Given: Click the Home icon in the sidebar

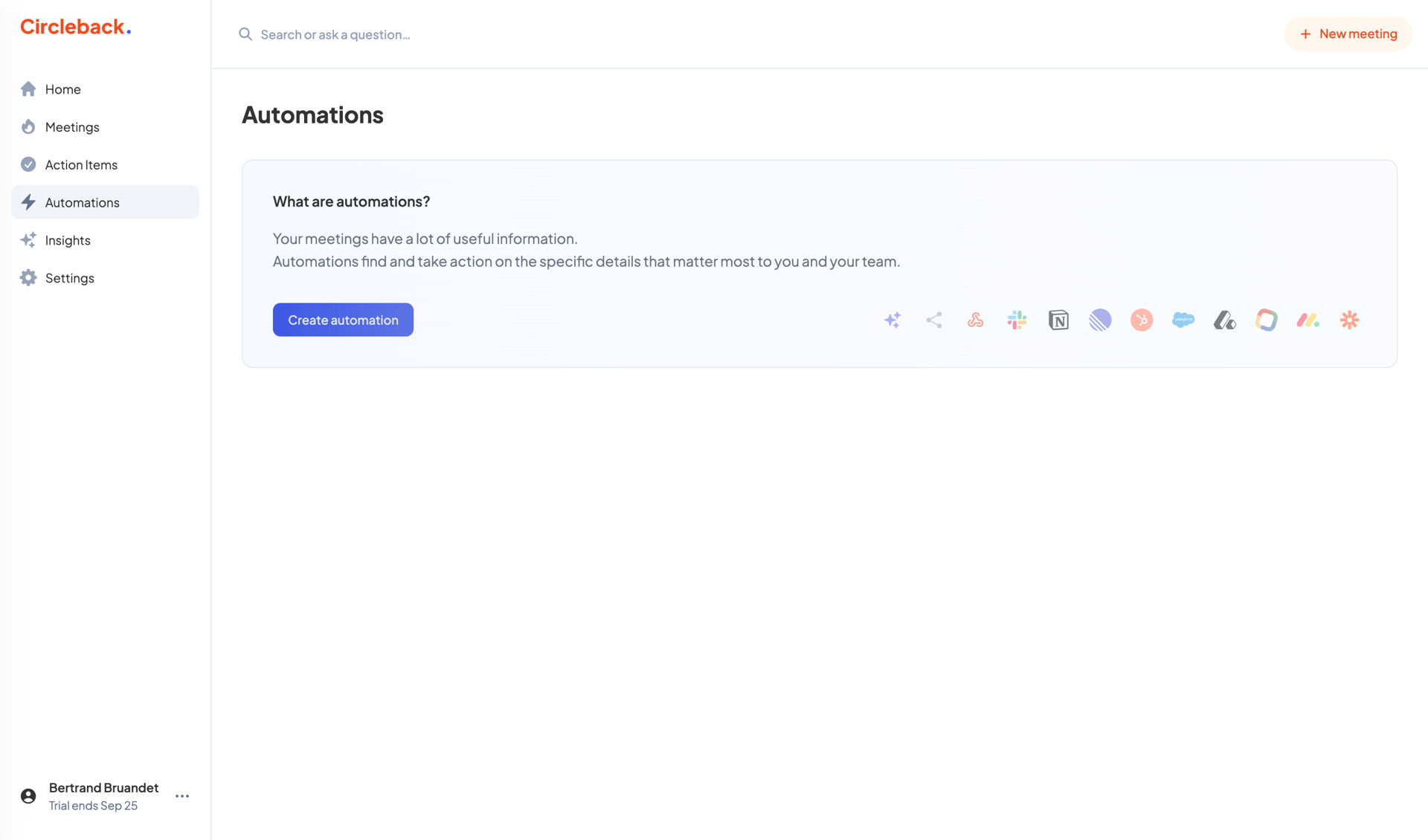Looking at the screenshot, I should pos(28,88).
